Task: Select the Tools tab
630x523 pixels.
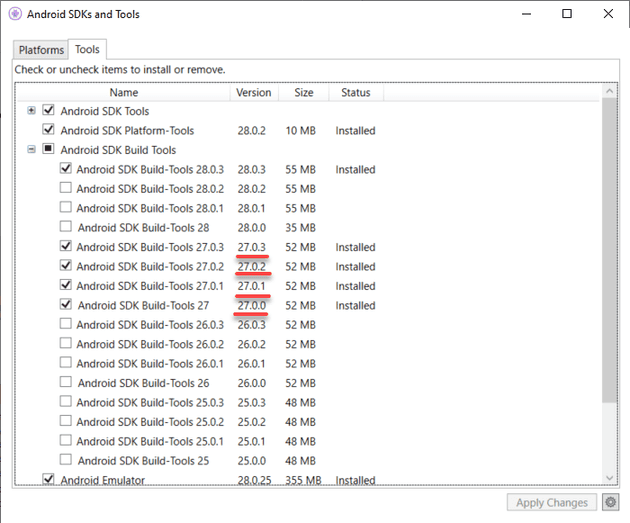Action: click(87, 49)
